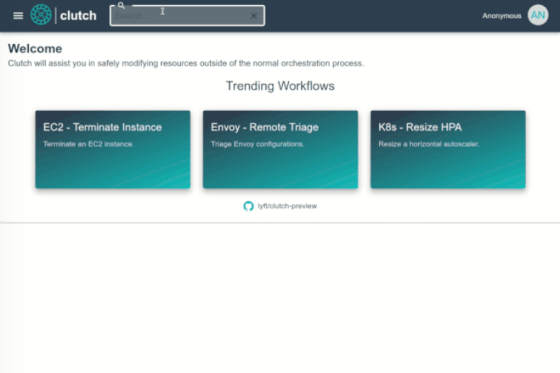The height and width of the screenshot is (373, 560).
Task: Open Envoy - Remote Triage workflow card
Action: coord(280,149)
